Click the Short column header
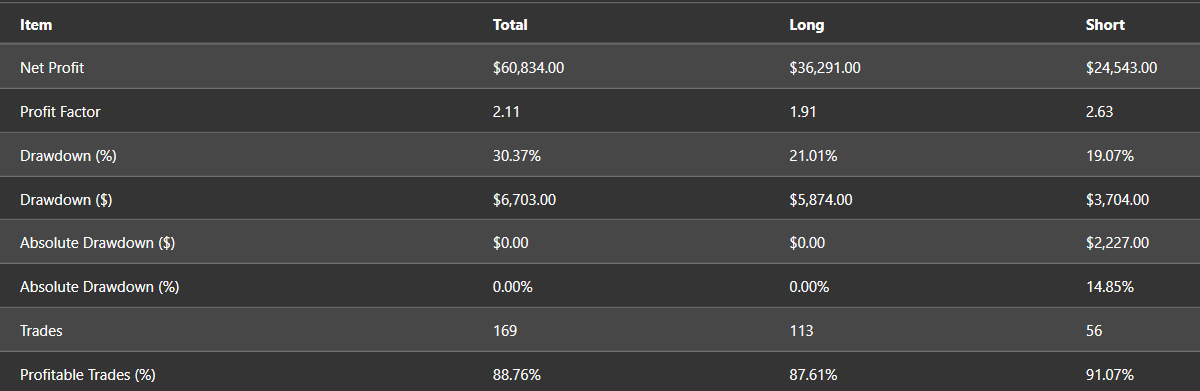The height and width of the screenshot is (391, 1200). pos(1105,24)
